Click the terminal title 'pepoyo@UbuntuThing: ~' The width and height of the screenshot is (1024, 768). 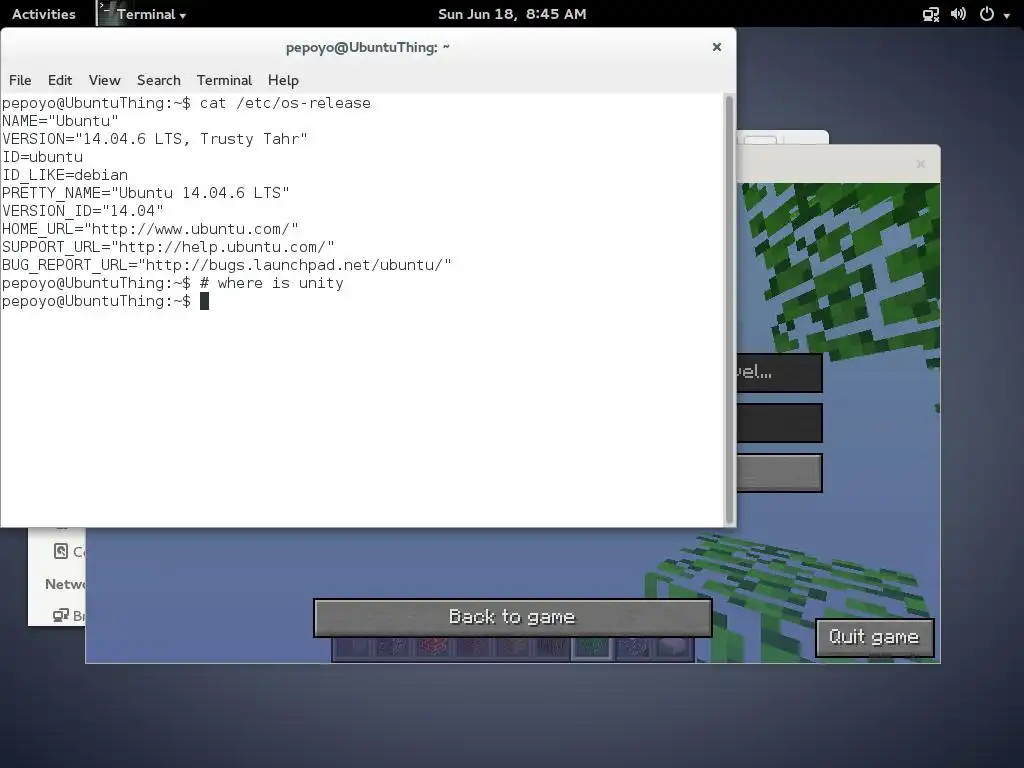click(x=368, y=47)
